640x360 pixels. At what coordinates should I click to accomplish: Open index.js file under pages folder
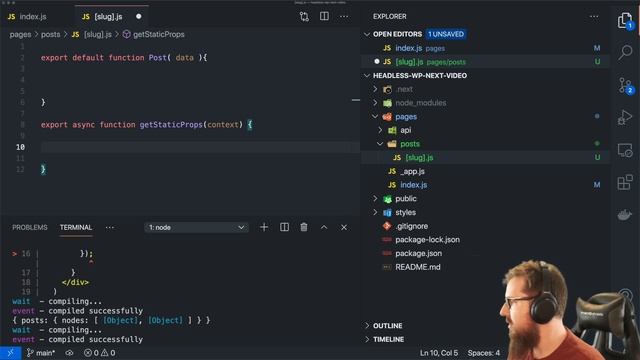pos(413,185)
